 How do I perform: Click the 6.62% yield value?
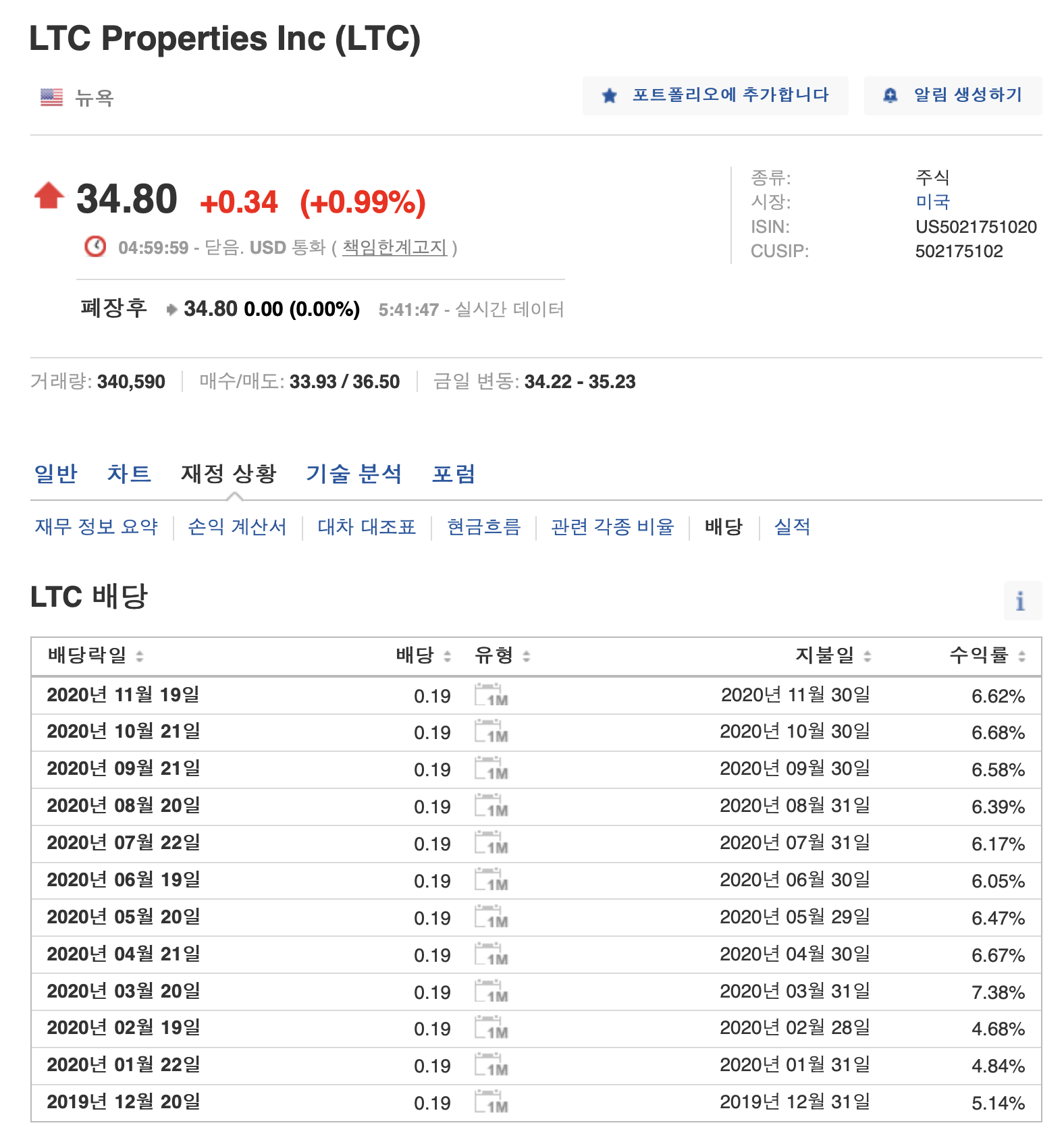(x=999, y=697)
